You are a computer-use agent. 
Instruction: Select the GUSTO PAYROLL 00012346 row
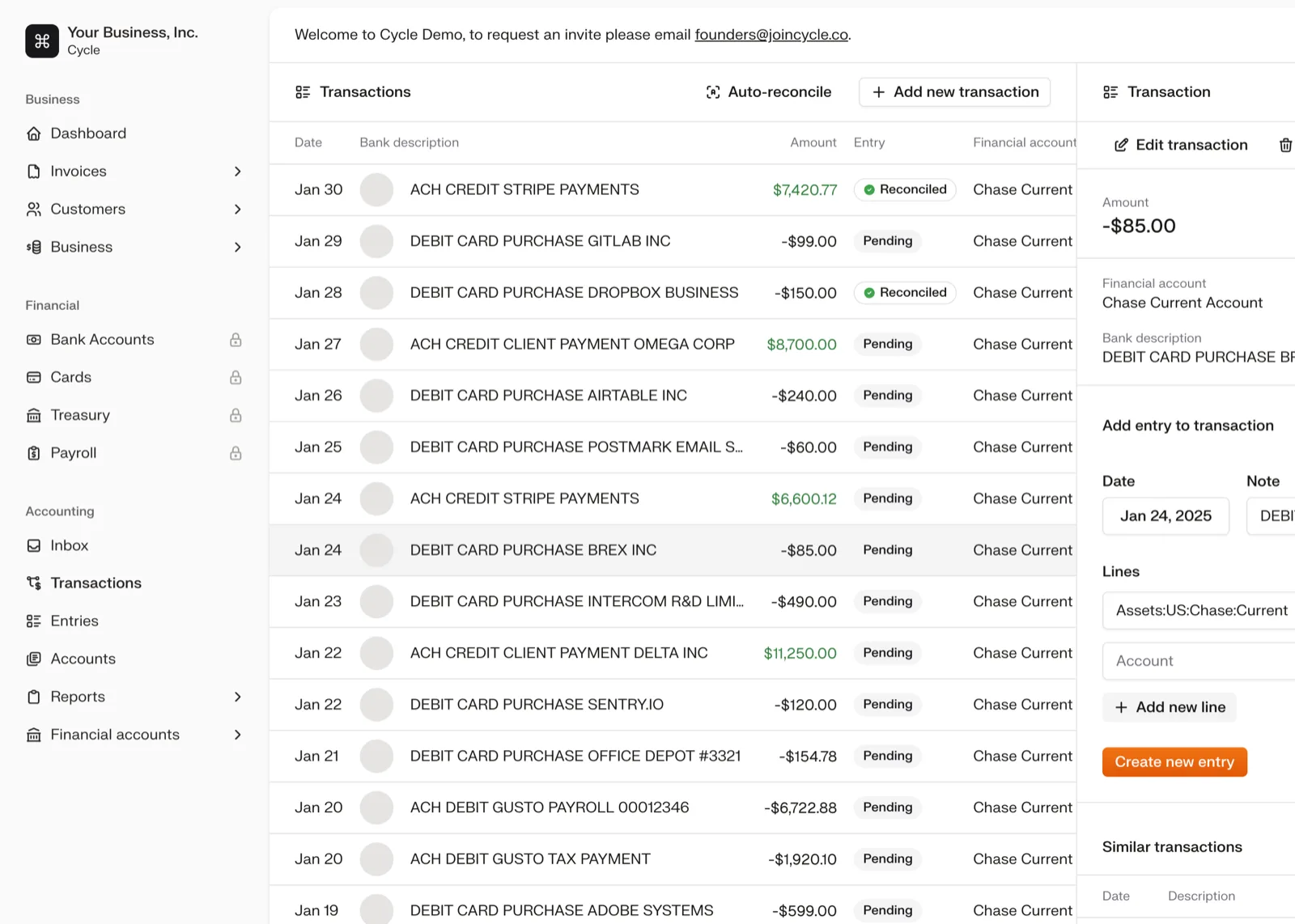pyautogui.click(x=673, y=807)
